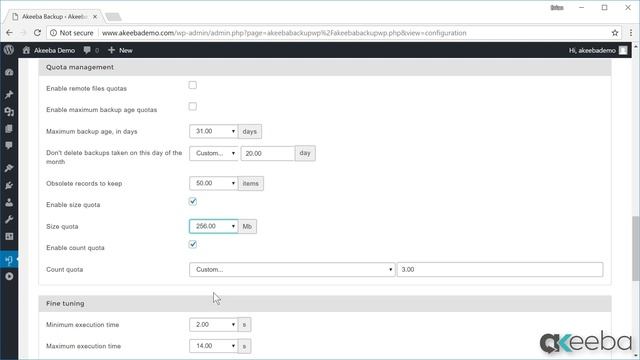Reload the page with refresh icon
Screen dimensions: 640x360
point(37,33)
